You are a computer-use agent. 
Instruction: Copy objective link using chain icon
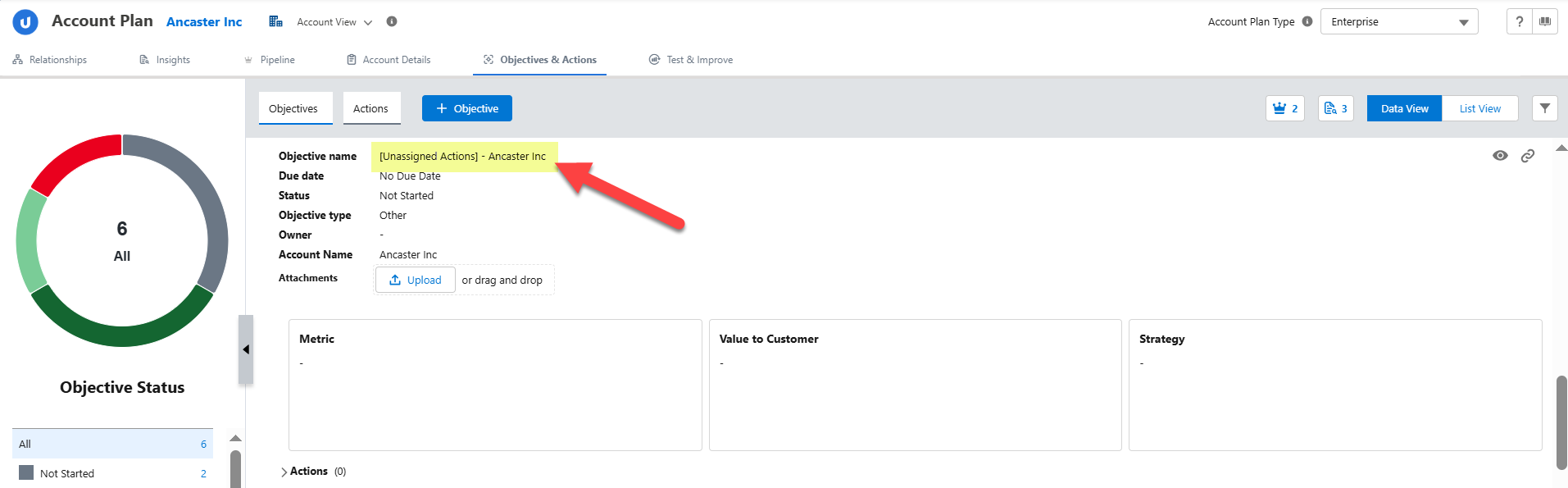point(1527,156)
